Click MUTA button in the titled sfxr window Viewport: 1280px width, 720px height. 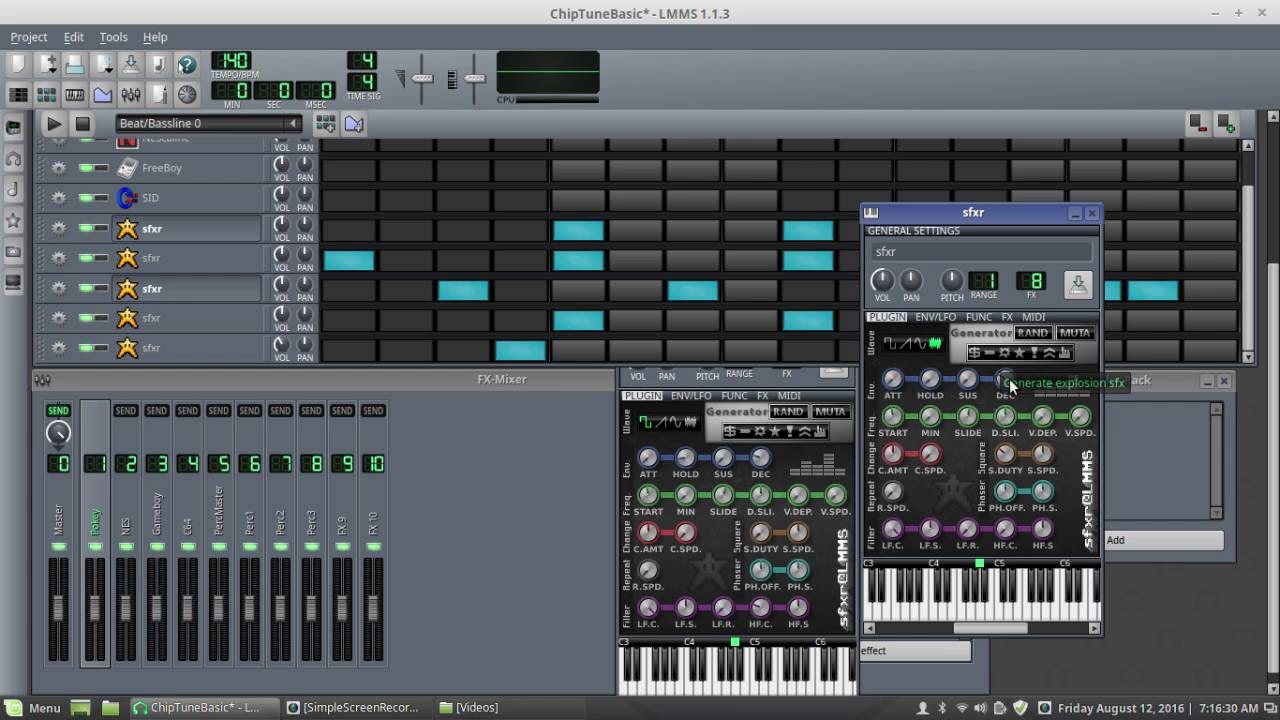tap(1075, 333)
